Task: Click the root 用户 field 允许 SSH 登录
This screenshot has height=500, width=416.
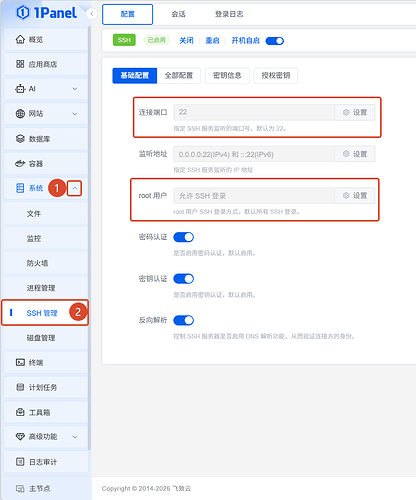Action: click(254, 196)
